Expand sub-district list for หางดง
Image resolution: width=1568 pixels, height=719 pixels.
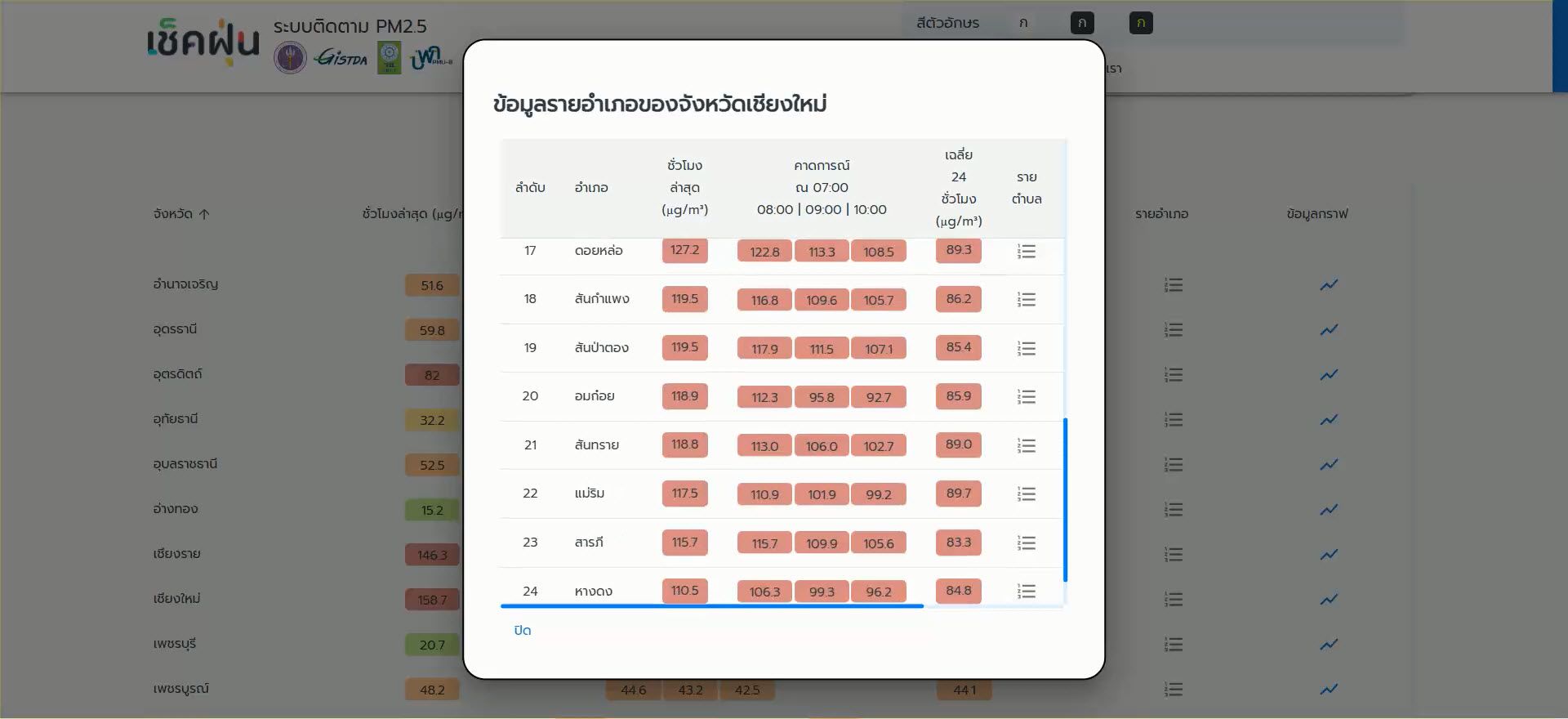point(1027,592)
